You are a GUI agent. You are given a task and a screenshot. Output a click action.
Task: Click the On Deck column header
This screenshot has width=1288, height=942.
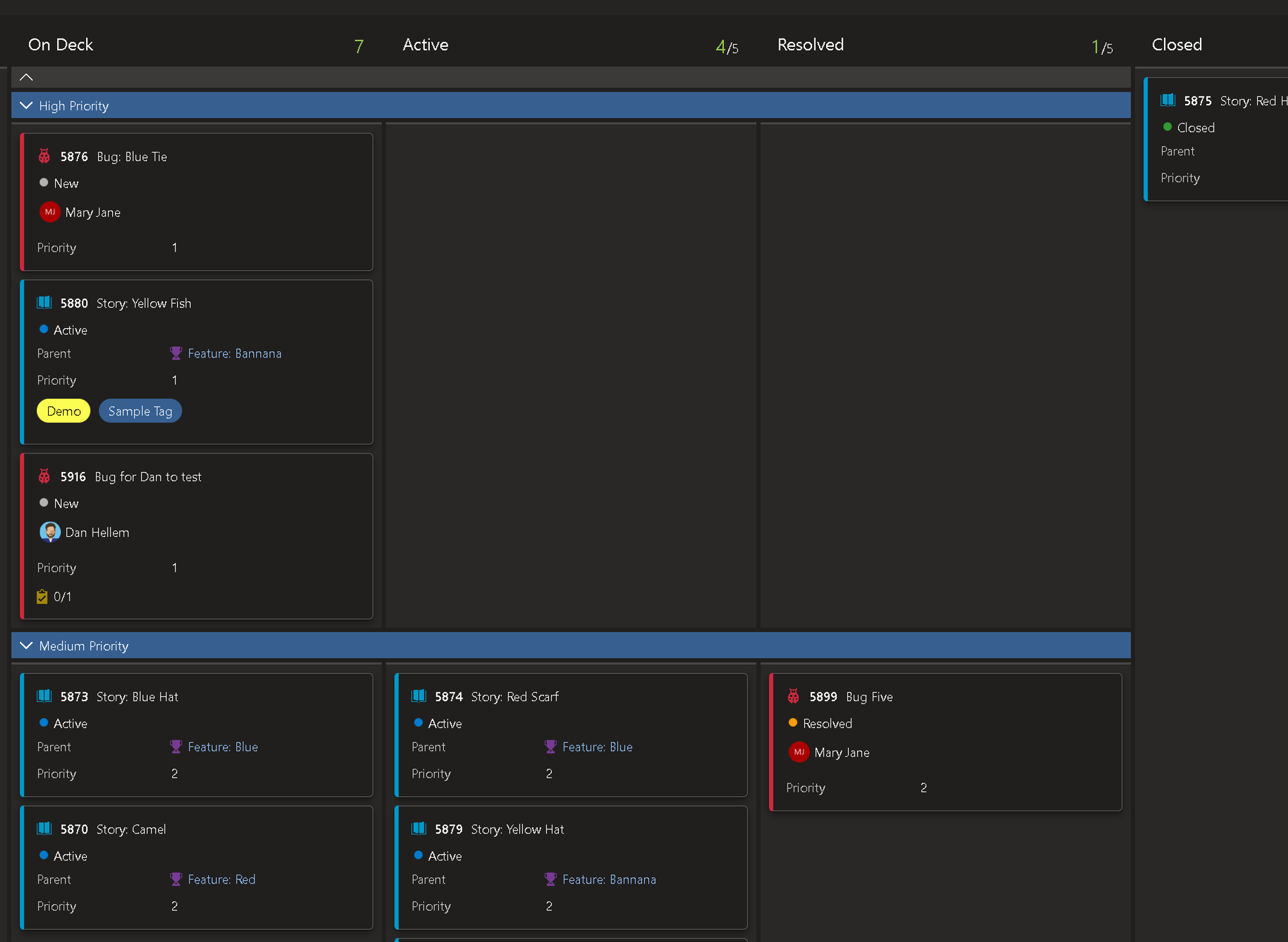(60, 44)
